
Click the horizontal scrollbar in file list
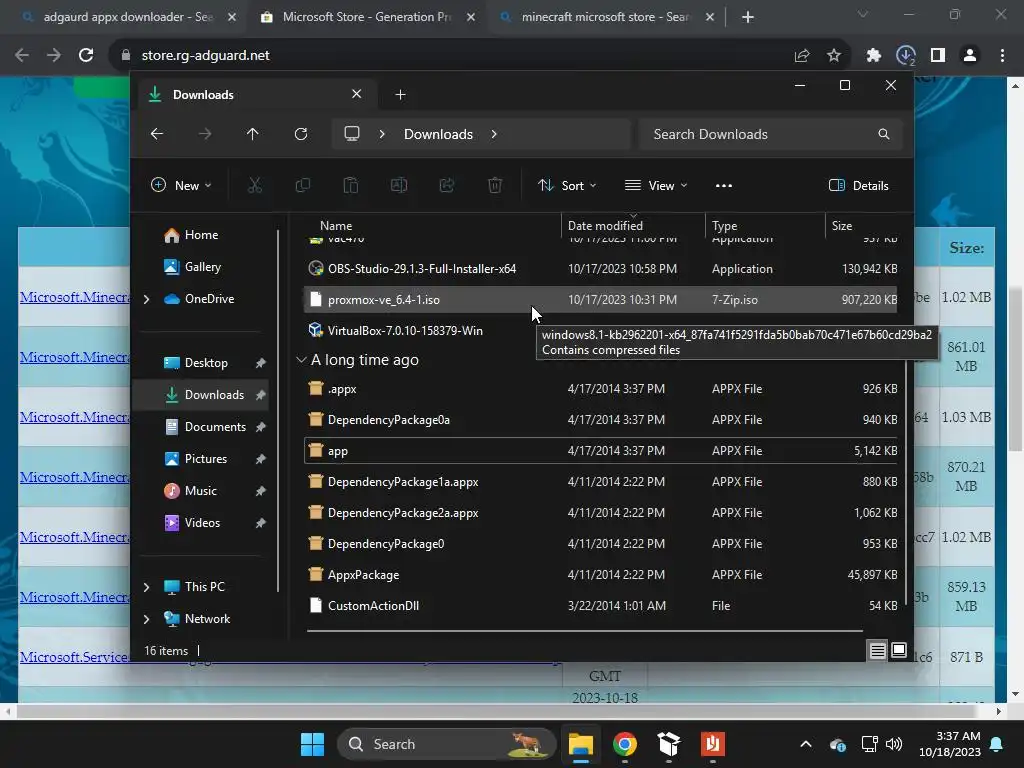pos(584,631)
